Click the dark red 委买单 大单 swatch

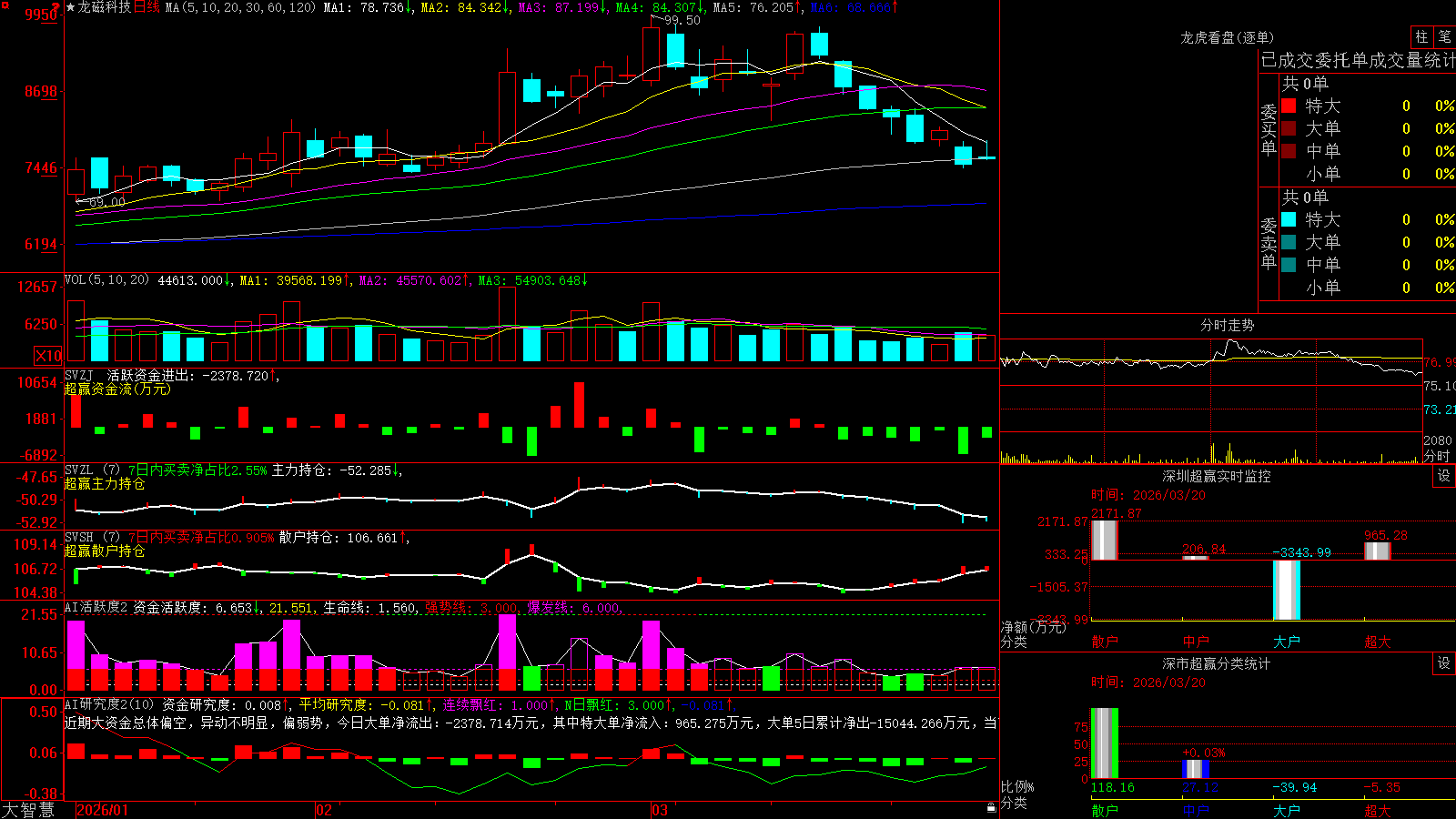tap(1289, 128)
